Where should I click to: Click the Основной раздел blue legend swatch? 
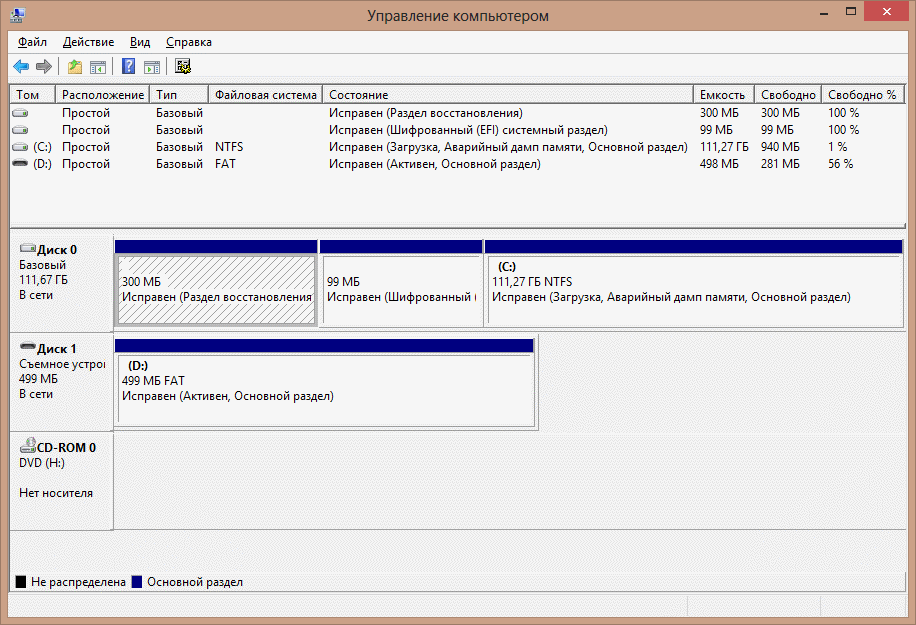137,582
